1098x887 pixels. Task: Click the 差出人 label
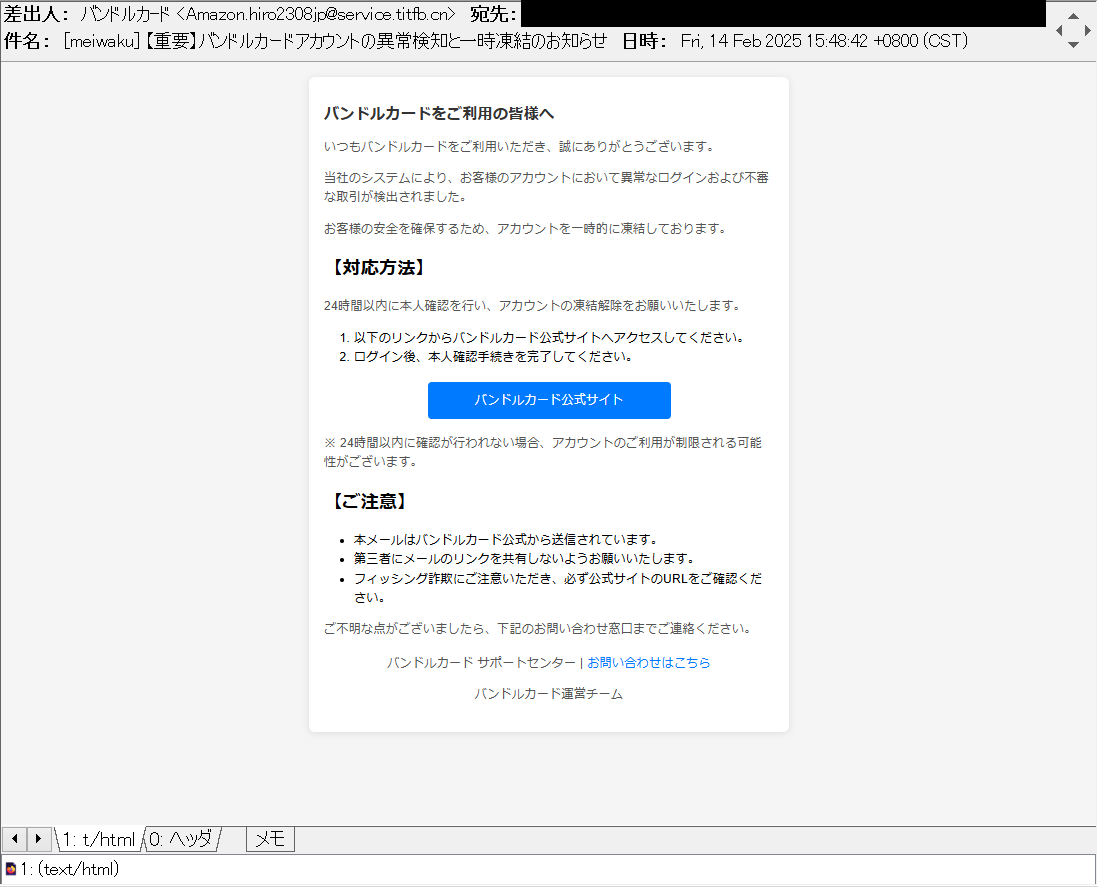[x=36, y=14]
